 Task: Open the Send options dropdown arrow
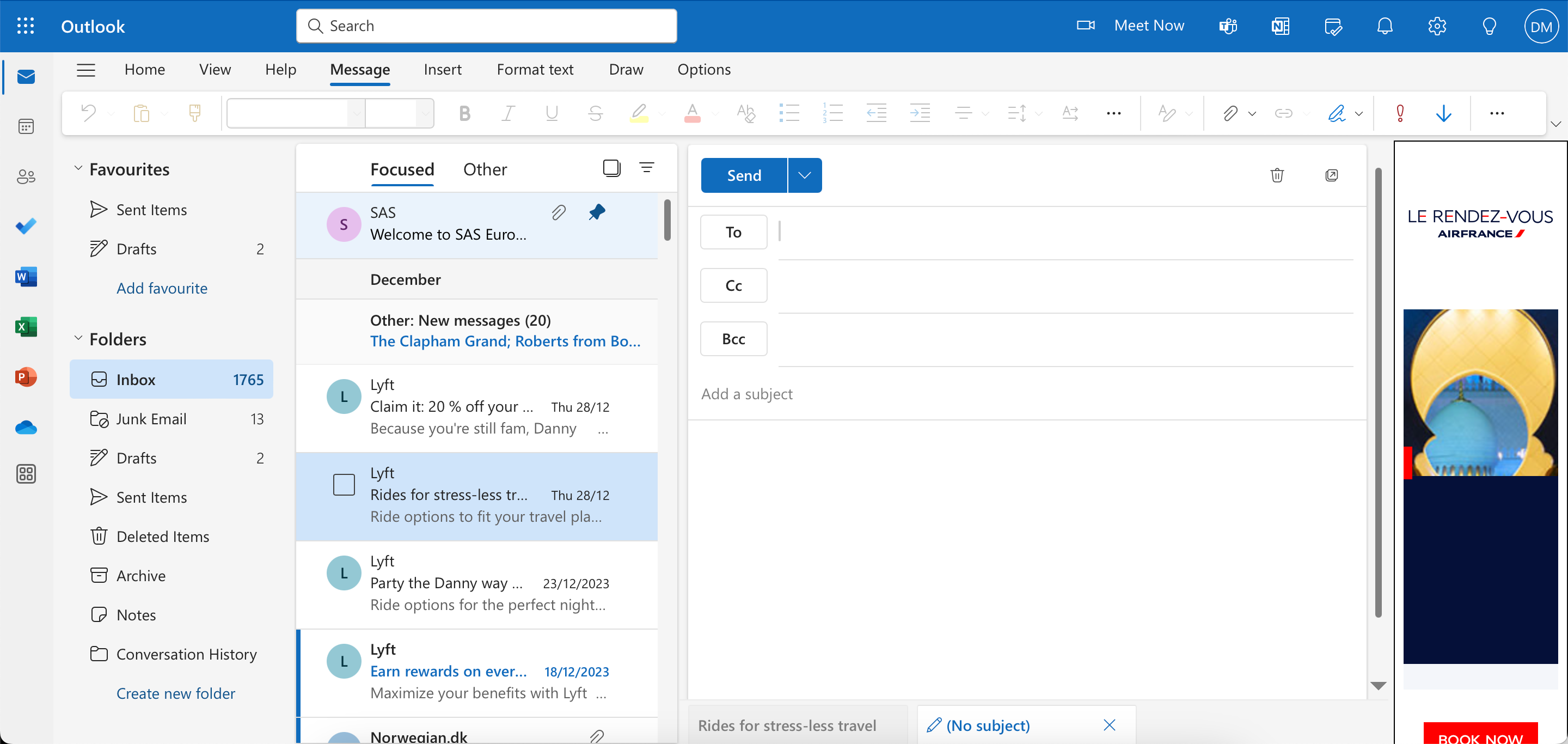805,175
